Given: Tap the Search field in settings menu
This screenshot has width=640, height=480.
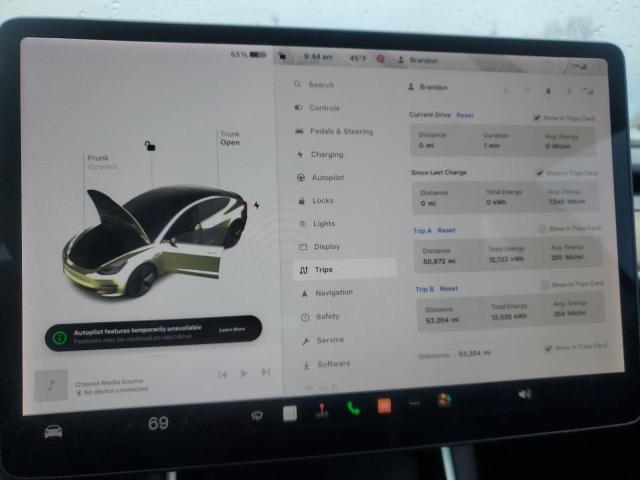Looking at the screenshot, I should click(314, 84).
